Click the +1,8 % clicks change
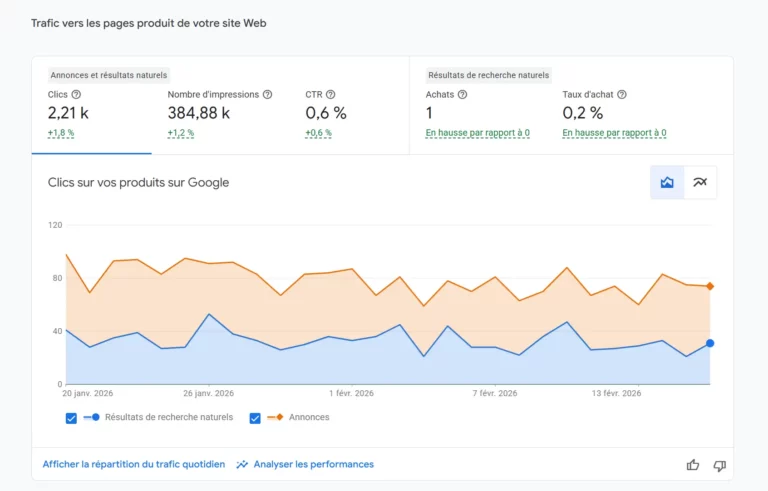The image size is (768, 491). [x=61, y=133]
